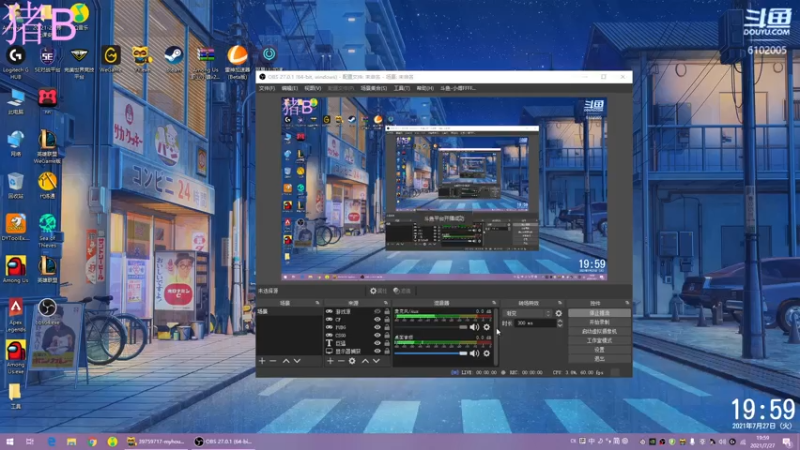
Task: Click the 退出 exit button
Action: (x=599, y=359)
